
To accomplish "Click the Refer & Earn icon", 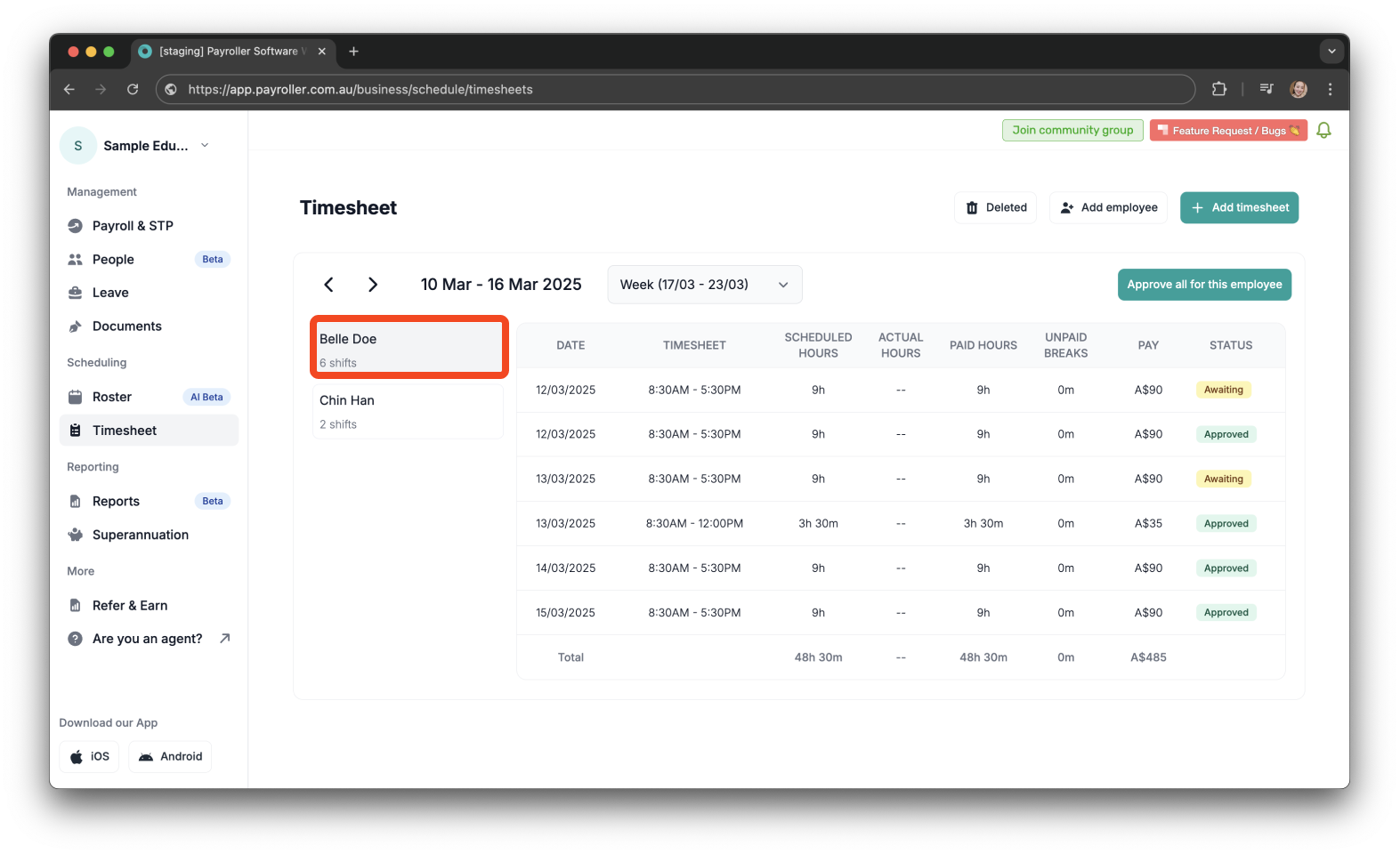I will pos(76,606).
